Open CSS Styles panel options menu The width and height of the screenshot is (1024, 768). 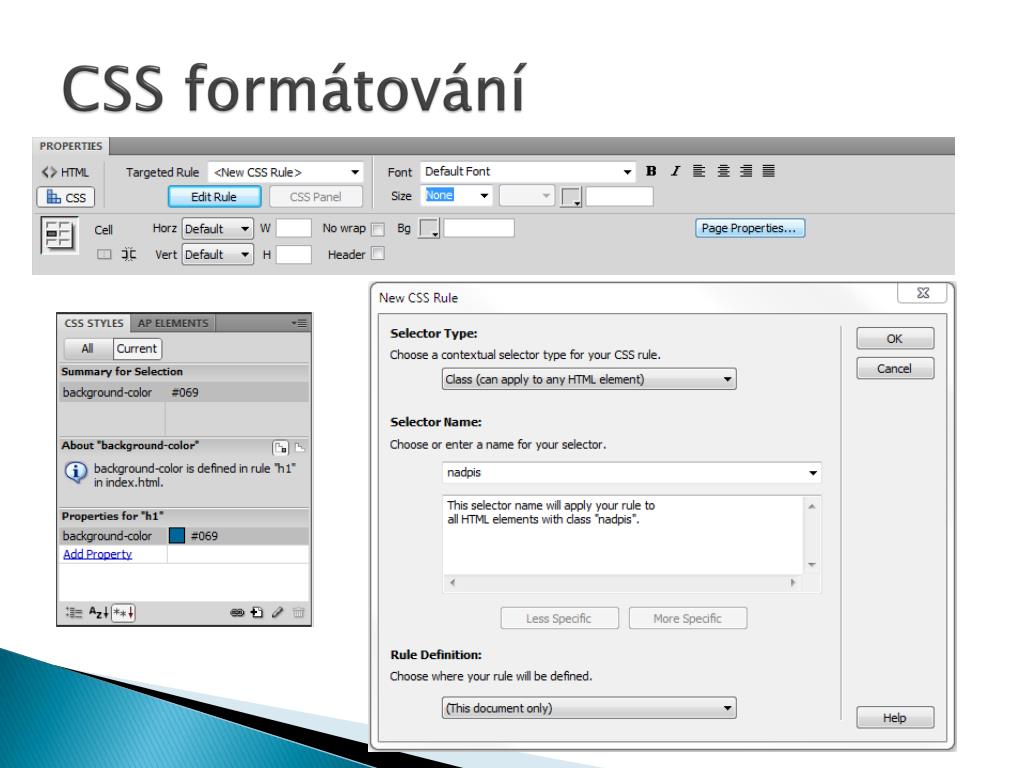[300, 323]
